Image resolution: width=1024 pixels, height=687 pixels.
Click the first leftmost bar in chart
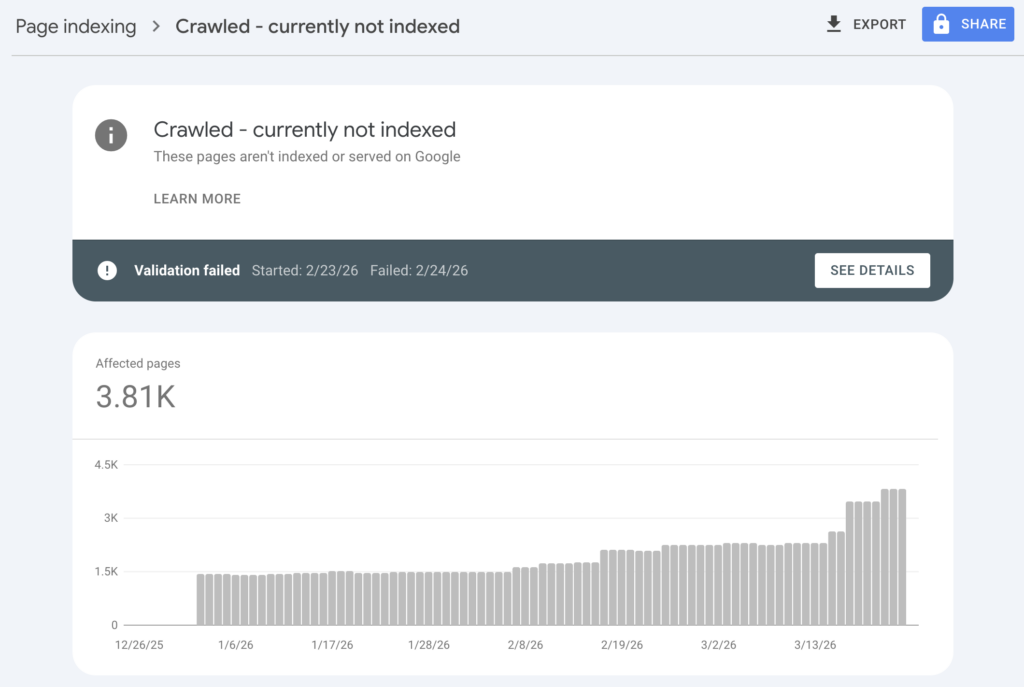point(202,599)
